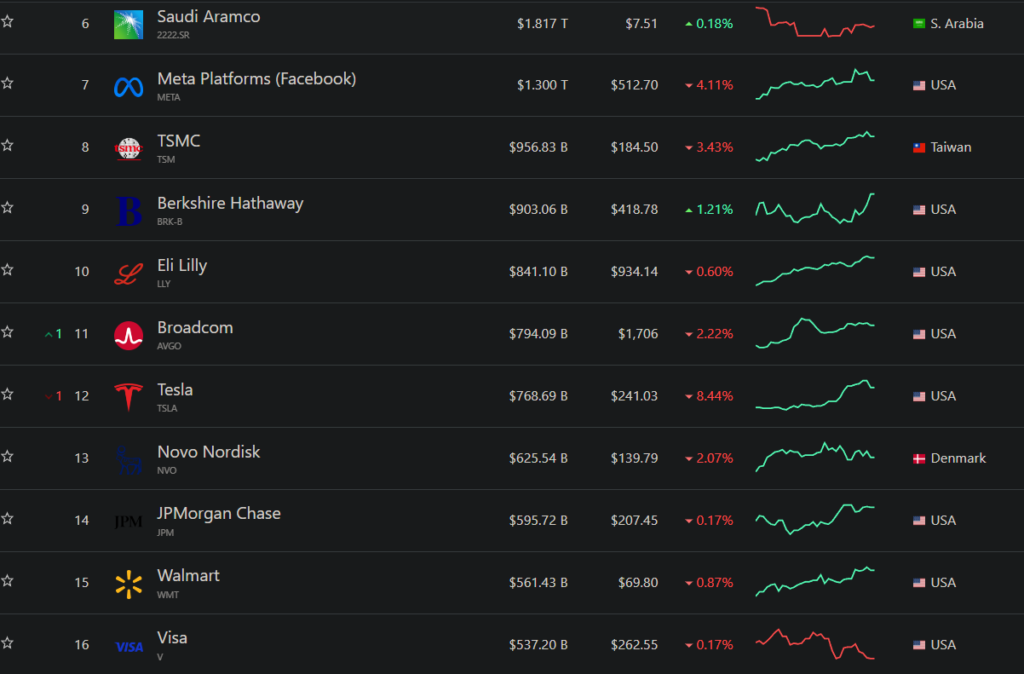Click the Tesla T logo
This screenshot has width=1024, height=674.
point(129,397)
